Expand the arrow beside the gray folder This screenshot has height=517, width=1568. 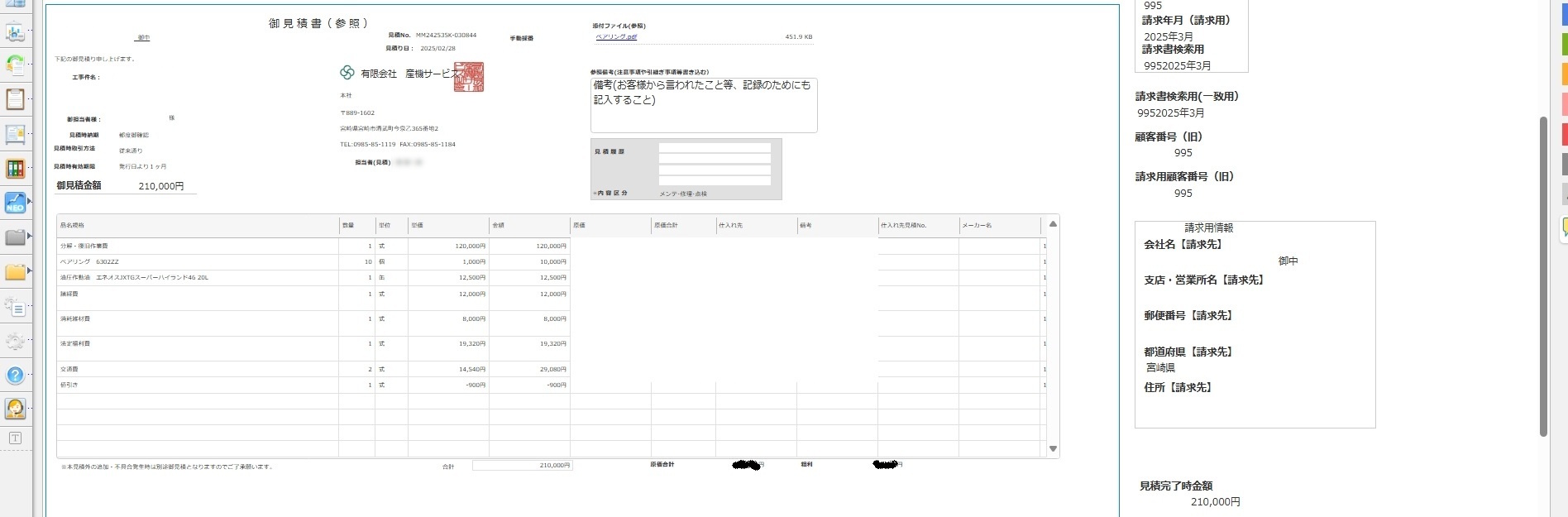click(30, 237)
